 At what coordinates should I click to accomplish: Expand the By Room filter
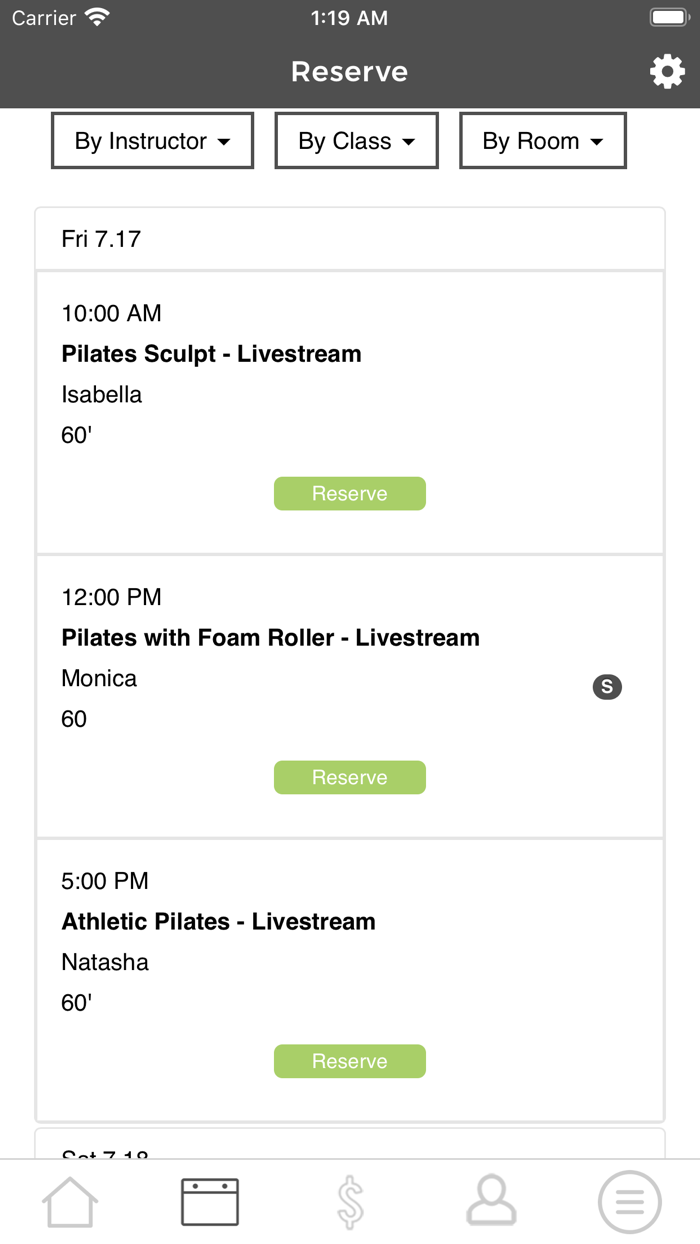[543, 141]
